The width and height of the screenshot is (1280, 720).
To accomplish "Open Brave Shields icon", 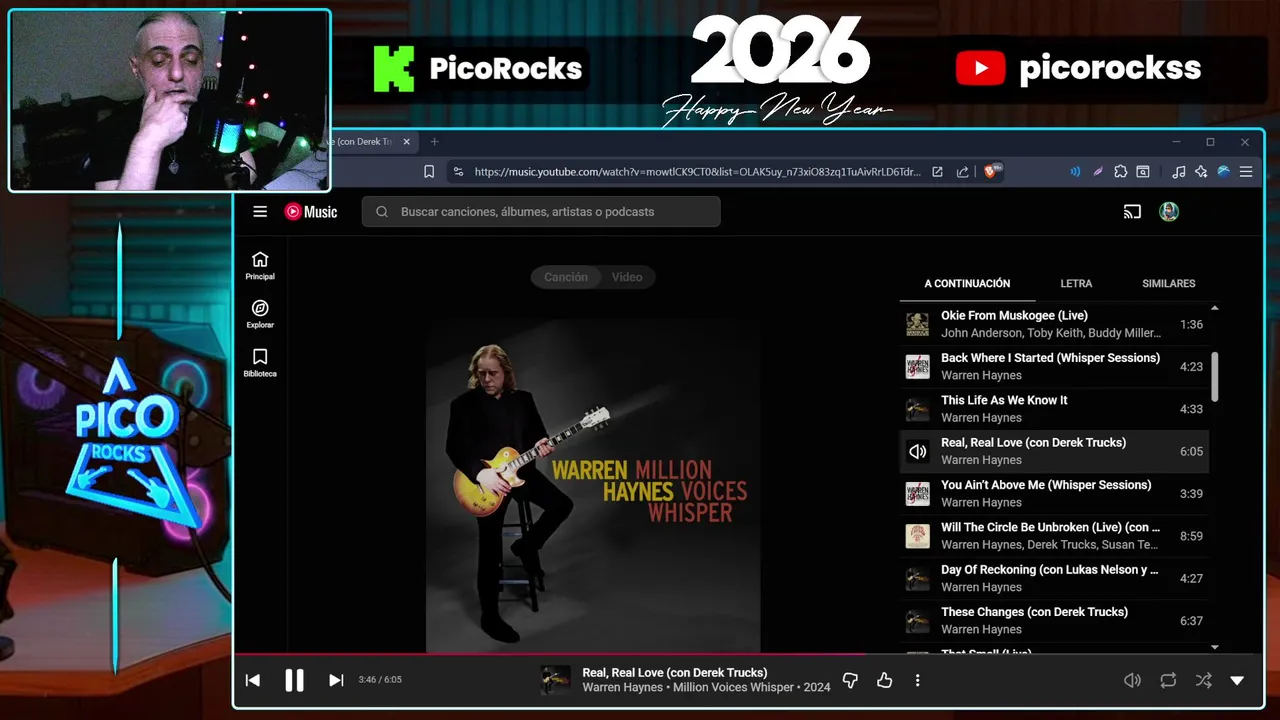I will pyautogui.click(x=993, y=172).
